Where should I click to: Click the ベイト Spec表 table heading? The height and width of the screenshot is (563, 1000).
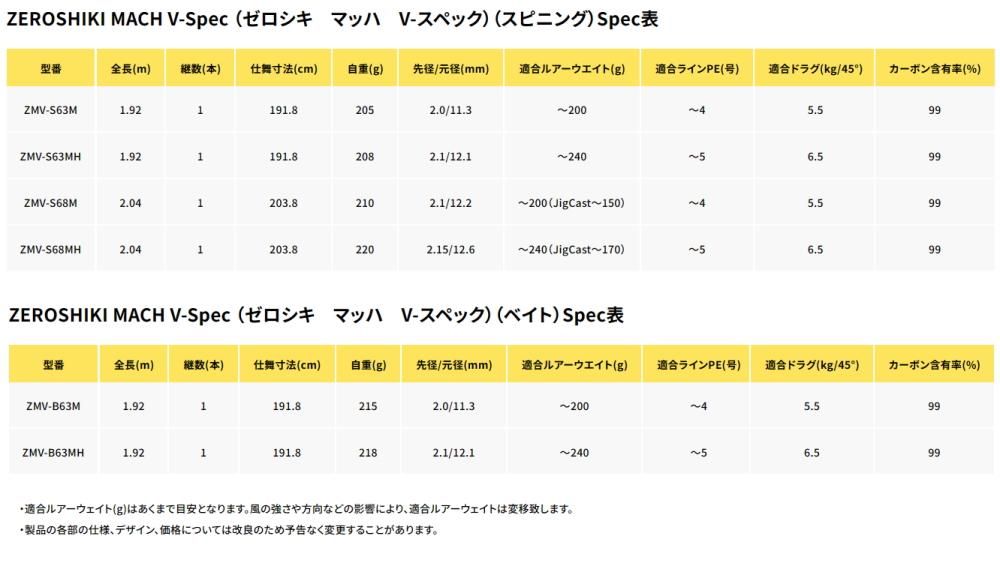(316, 315)
